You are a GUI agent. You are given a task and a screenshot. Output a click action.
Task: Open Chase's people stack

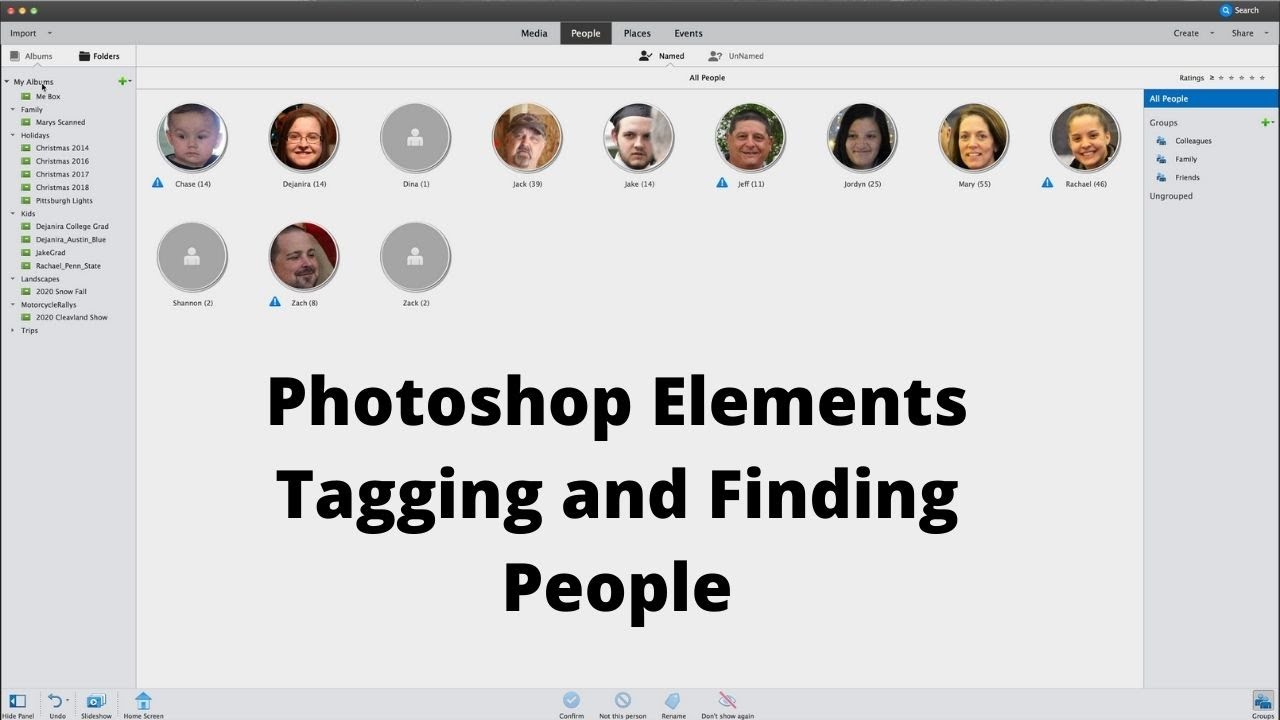click(x=192, y=138)
